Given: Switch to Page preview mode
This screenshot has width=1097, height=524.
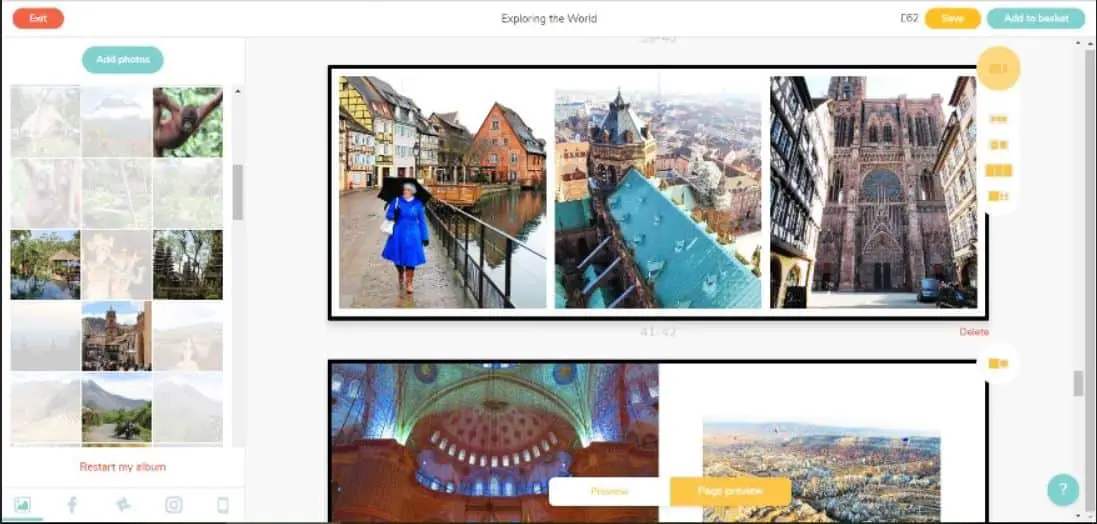Looking at the screenshot, I should pyautogui.click(x=730, y=491).
